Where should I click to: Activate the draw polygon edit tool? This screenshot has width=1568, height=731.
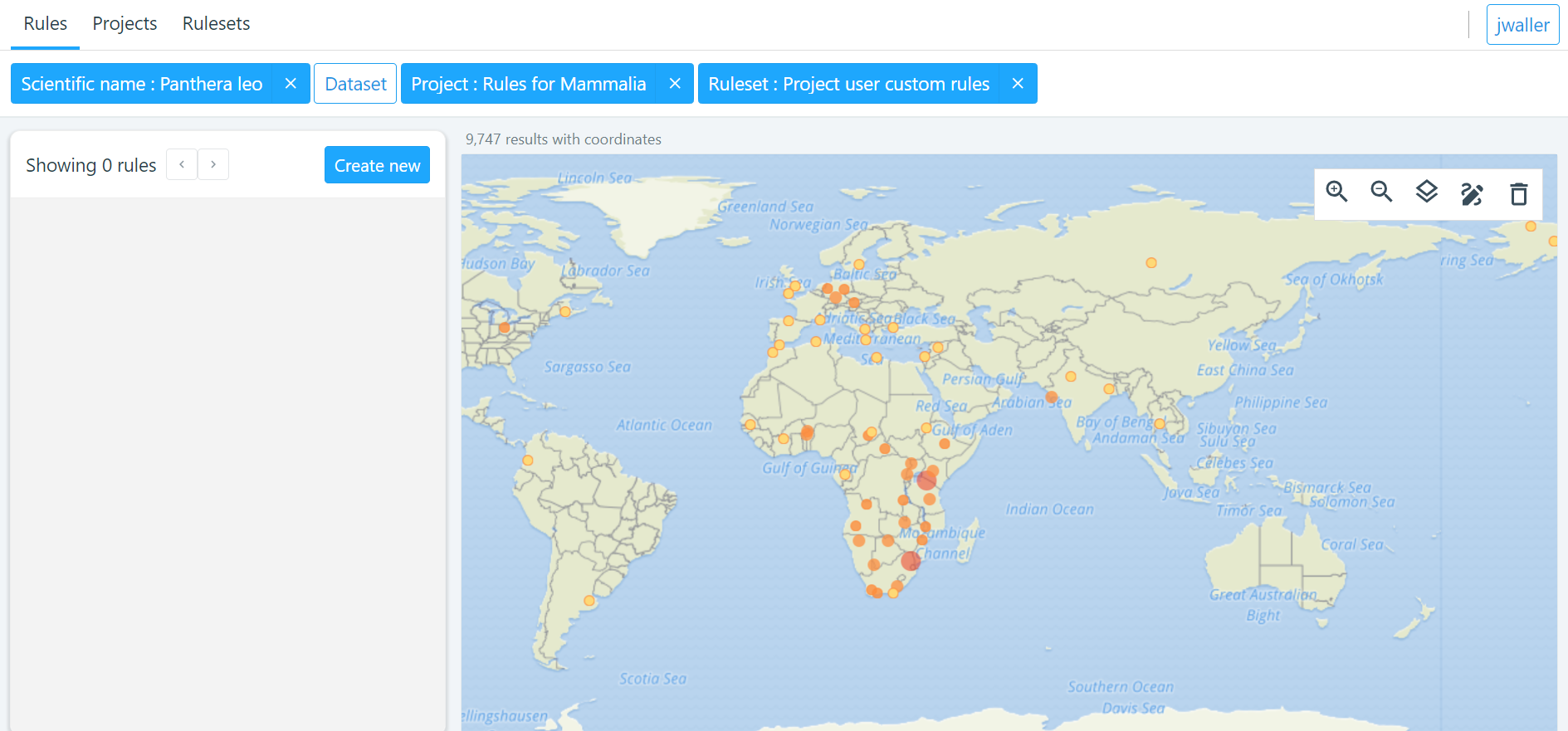coord(1472,193)
